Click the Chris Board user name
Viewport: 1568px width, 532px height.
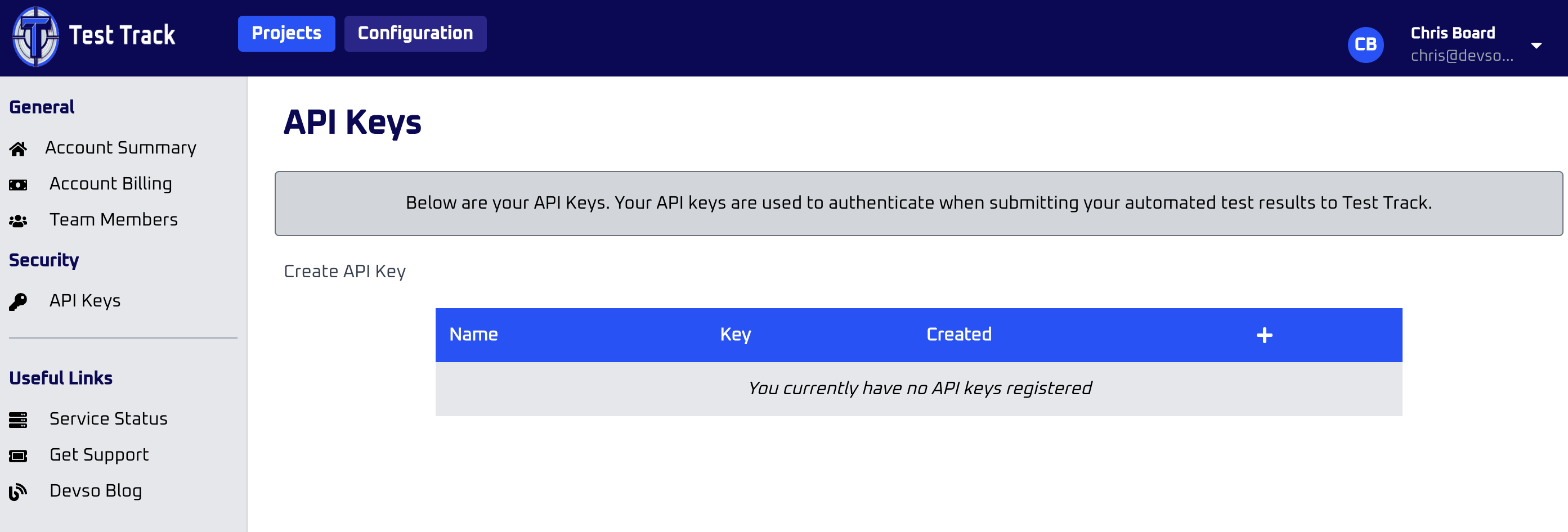pos(1453,33)
